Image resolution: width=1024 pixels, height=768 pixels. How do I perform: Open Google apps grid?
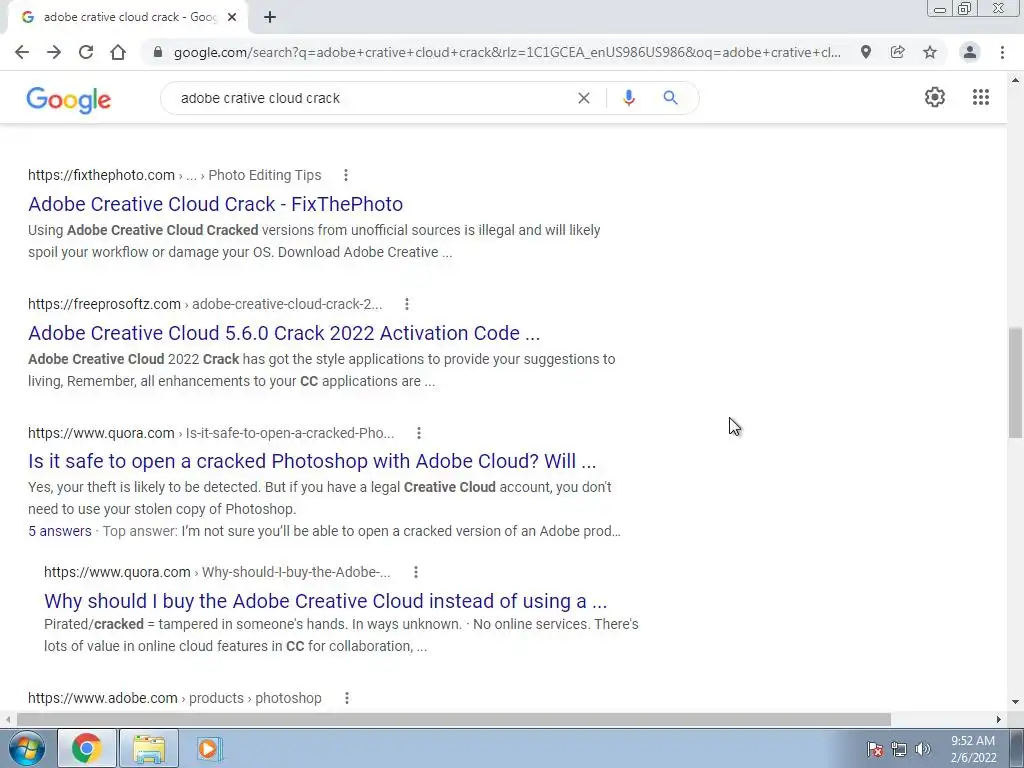(981, 97)
